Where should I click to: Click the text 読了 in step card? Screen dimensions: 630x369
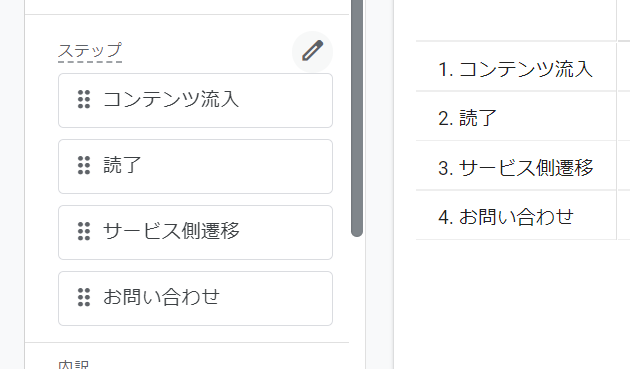(x=122, y=165)
